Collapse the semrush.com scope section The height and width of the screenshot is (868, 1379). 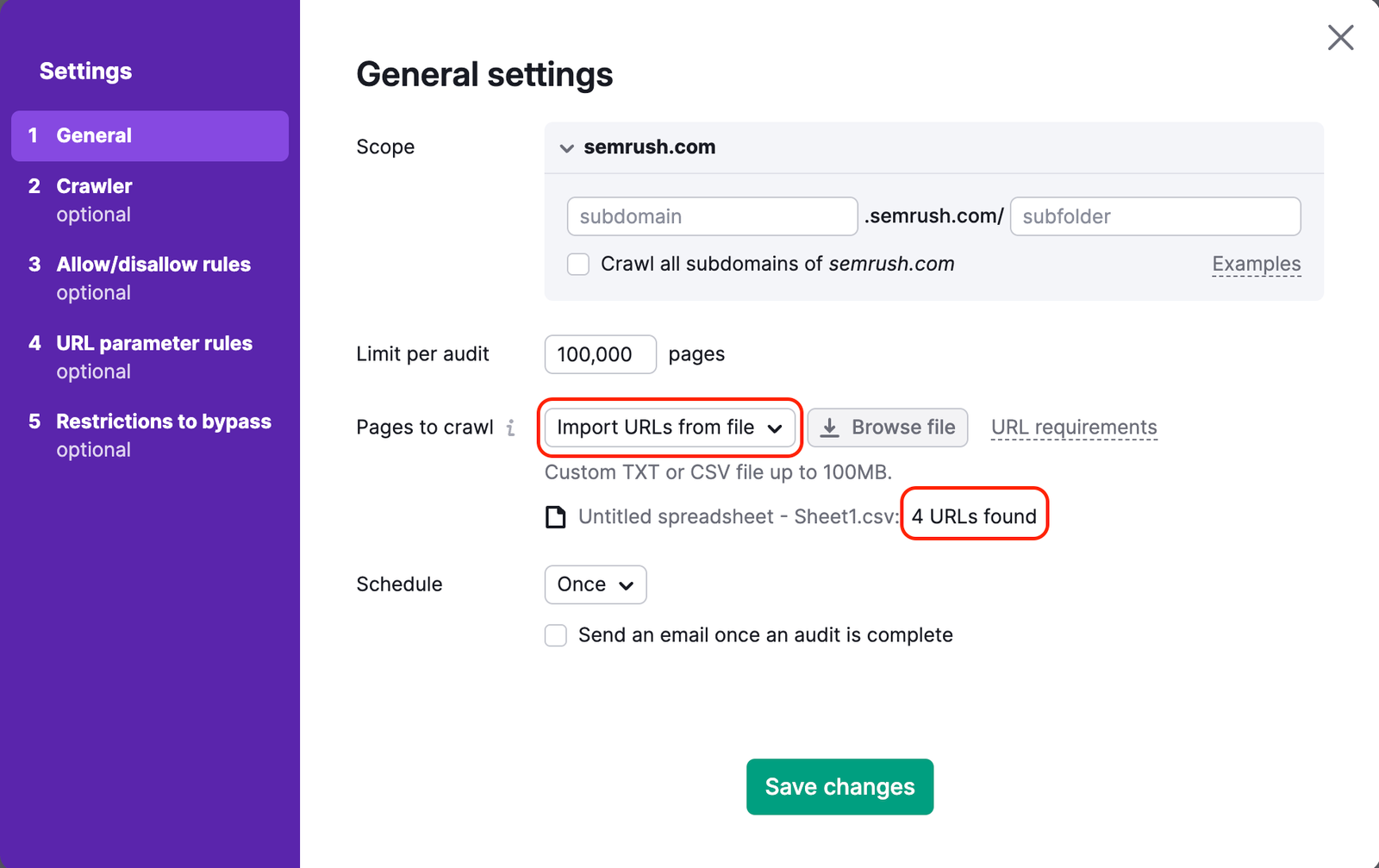coord(566,147)
